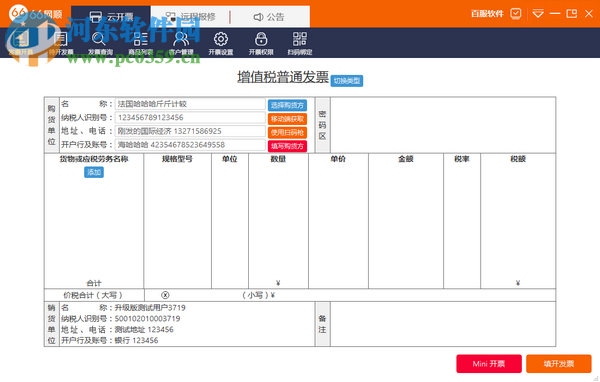The height and width of the screenshot is (382, 600).
Task: Click the 数量 column header
Action: point(278,159)
